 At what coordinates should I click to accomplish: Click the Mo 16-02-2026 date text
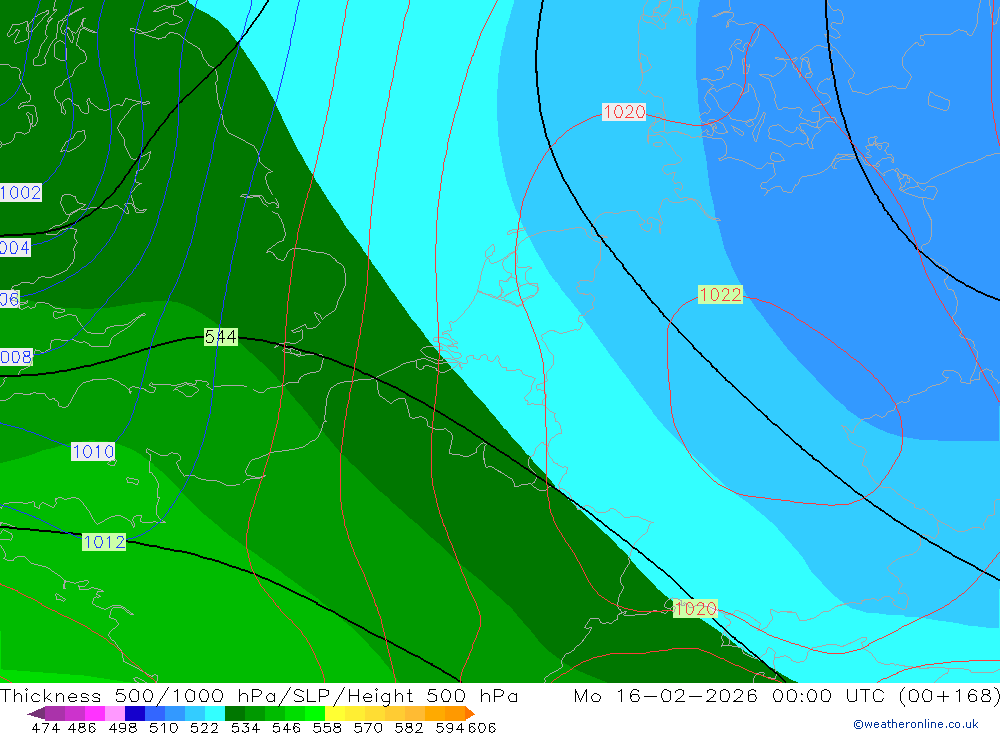(666, 695)
